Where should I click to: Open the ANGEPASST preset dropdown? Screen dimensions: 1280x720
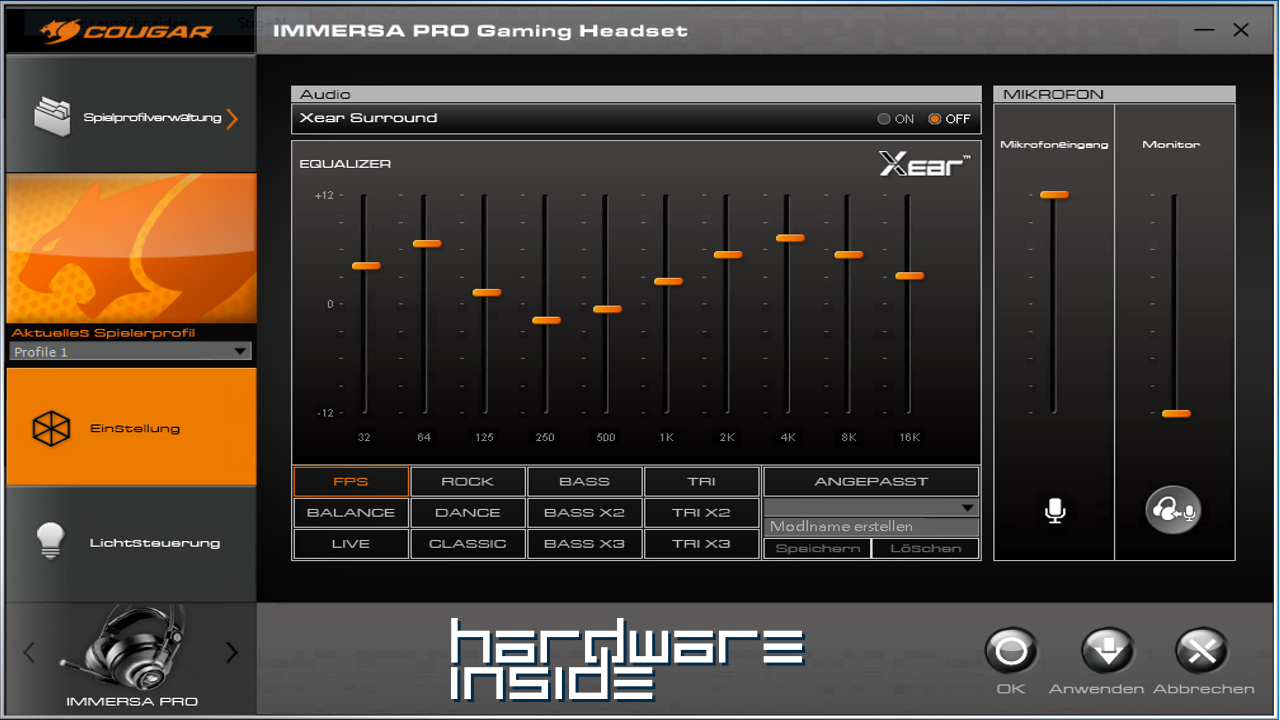pos(870,507)
